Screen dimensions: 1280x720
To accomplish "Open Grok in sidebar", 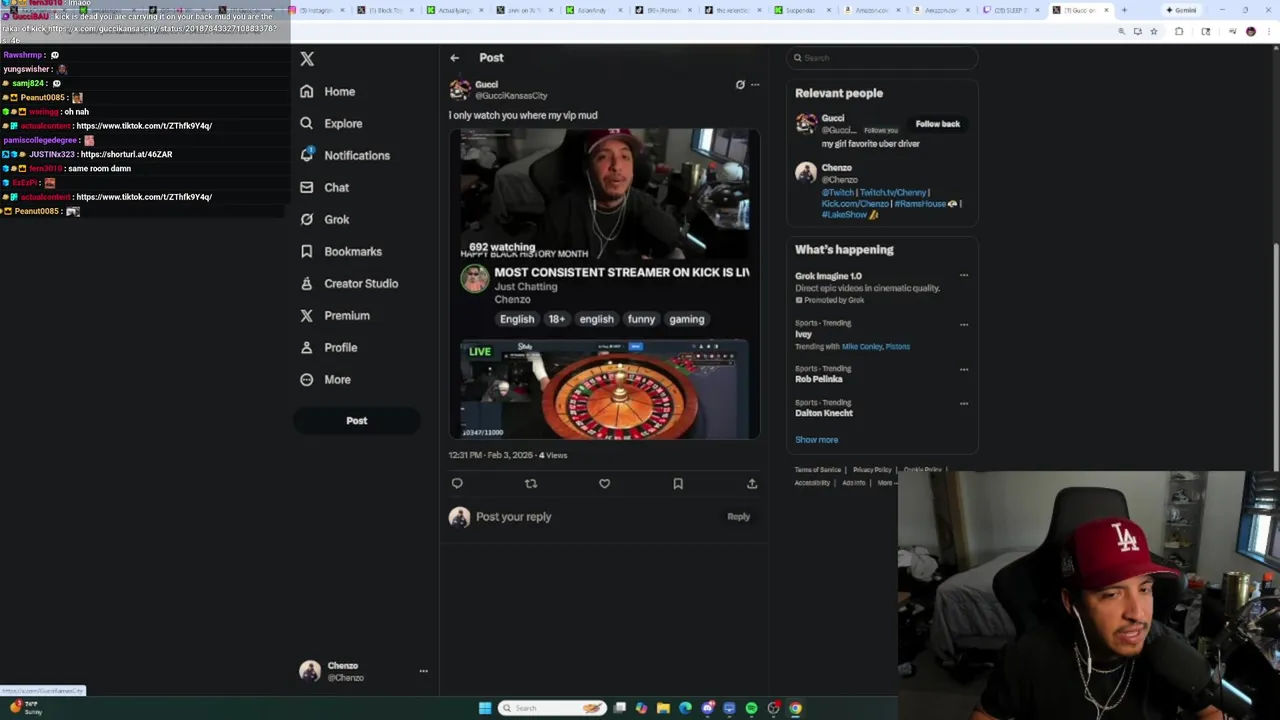I will tap(324, 219).
